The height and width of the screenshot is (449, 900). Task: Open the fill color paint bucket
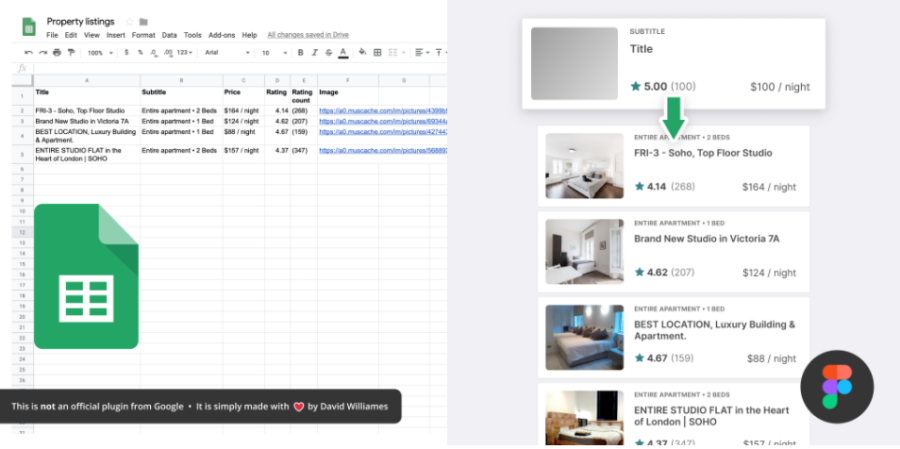tap(362, 52)
